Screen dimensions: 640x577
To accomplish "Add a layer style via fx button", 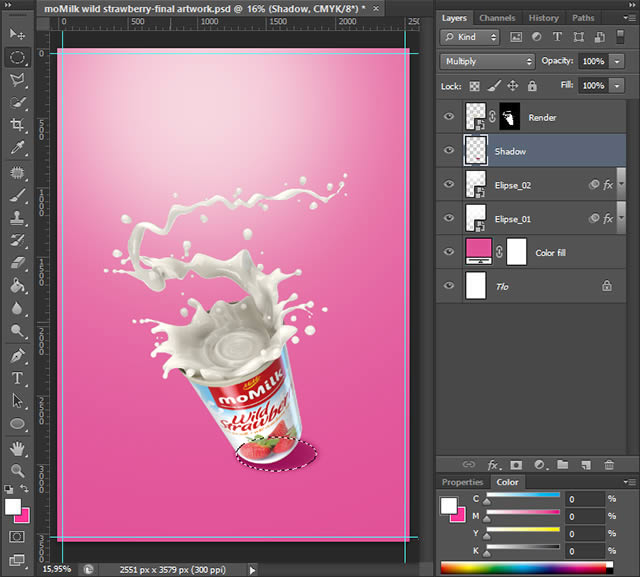I will coord(494,465).
